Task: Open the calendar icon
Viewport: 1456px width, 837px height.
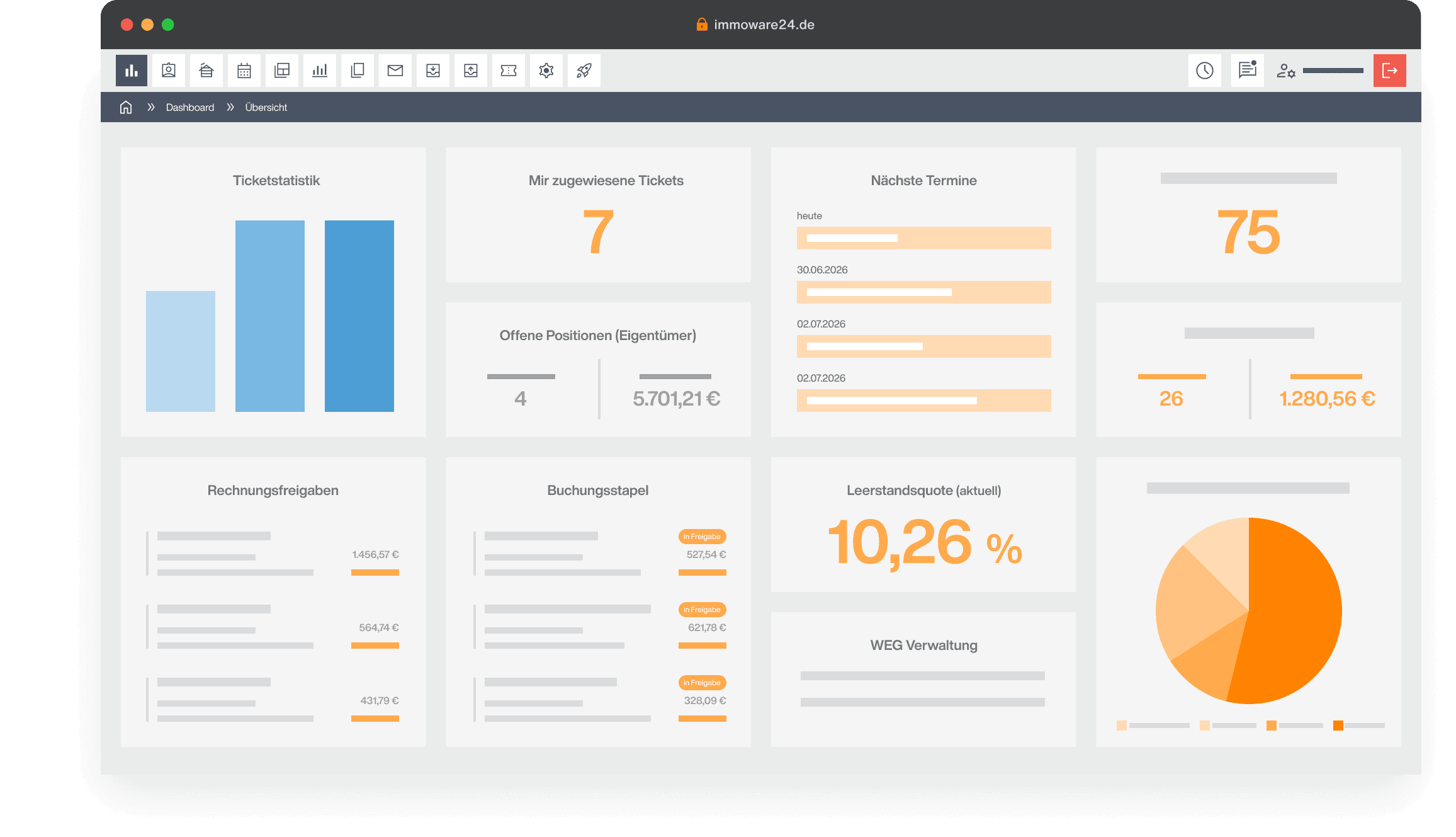Action: (244, 70)
